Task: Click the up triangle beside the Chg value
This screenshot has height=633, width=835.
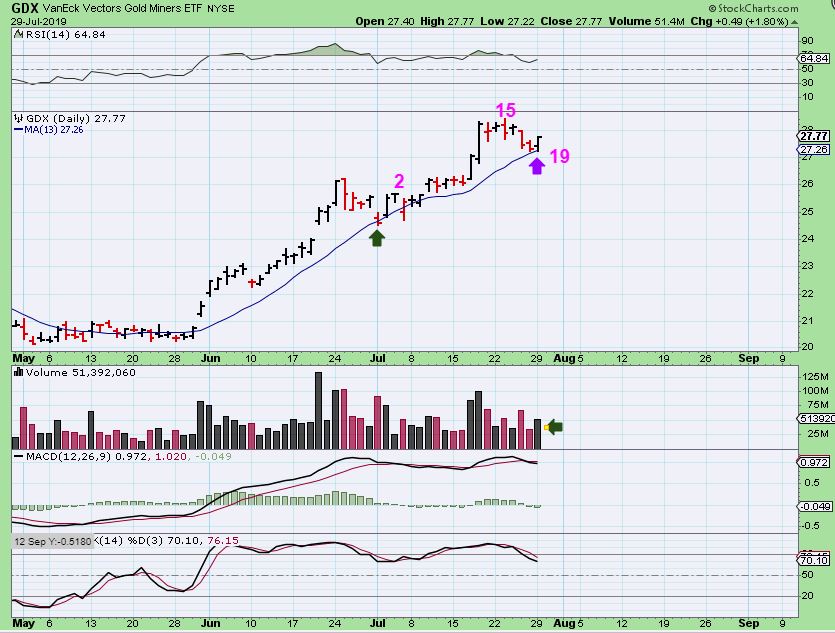Action: (x=795, y=22)
